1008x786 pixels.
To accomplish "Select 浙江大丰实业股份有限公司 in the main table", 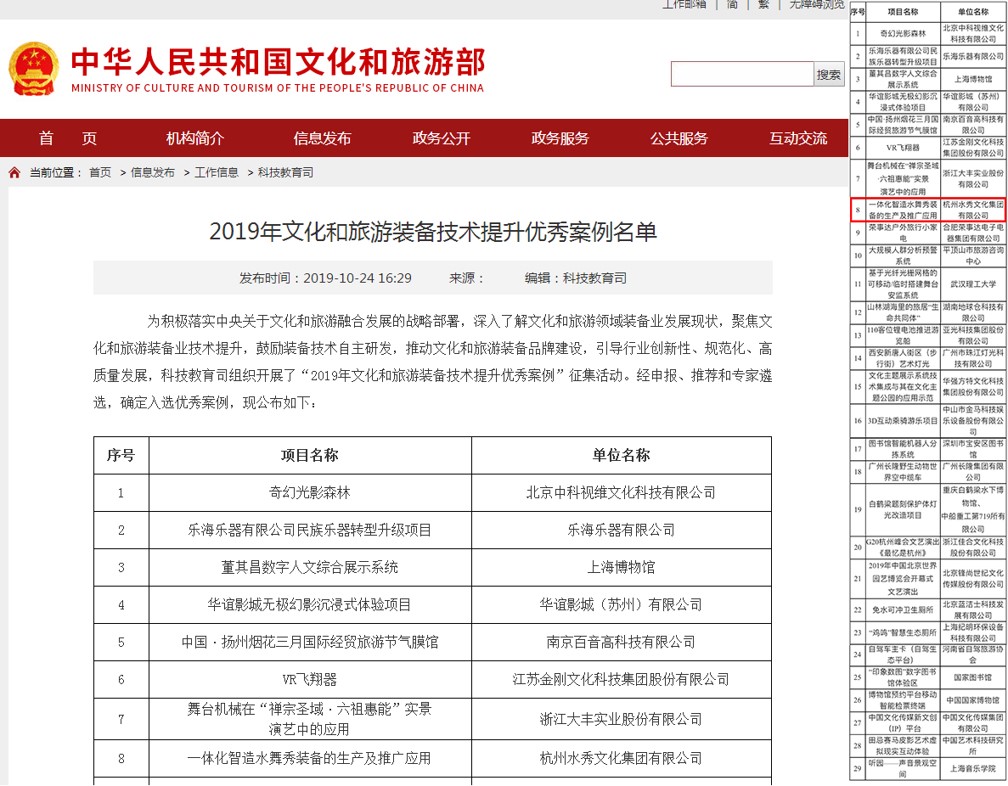I will tap(621, 719).
